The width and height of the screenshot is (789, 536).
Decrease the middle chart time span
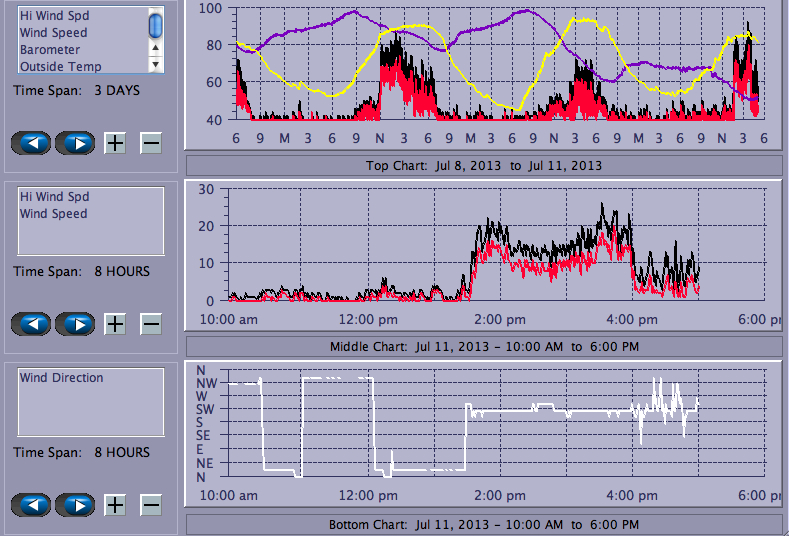click(150, 324)
